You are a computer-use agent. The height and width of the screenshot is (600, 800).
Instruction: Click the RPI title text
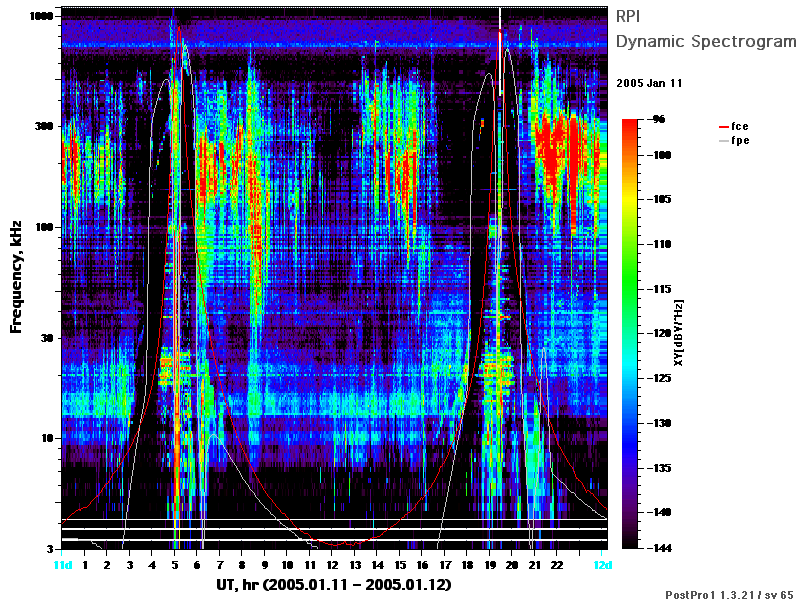[x=628, y=16]
